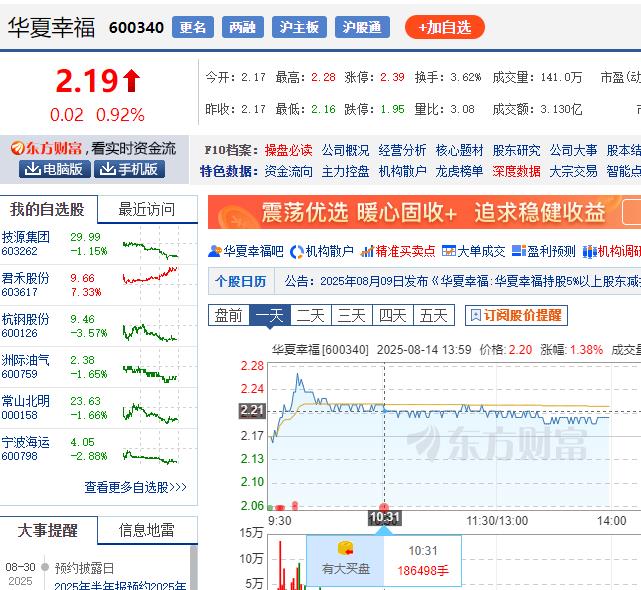
Task: Open 华夏幸福吧 forum icon link
Action: click(x=246, y=251)
